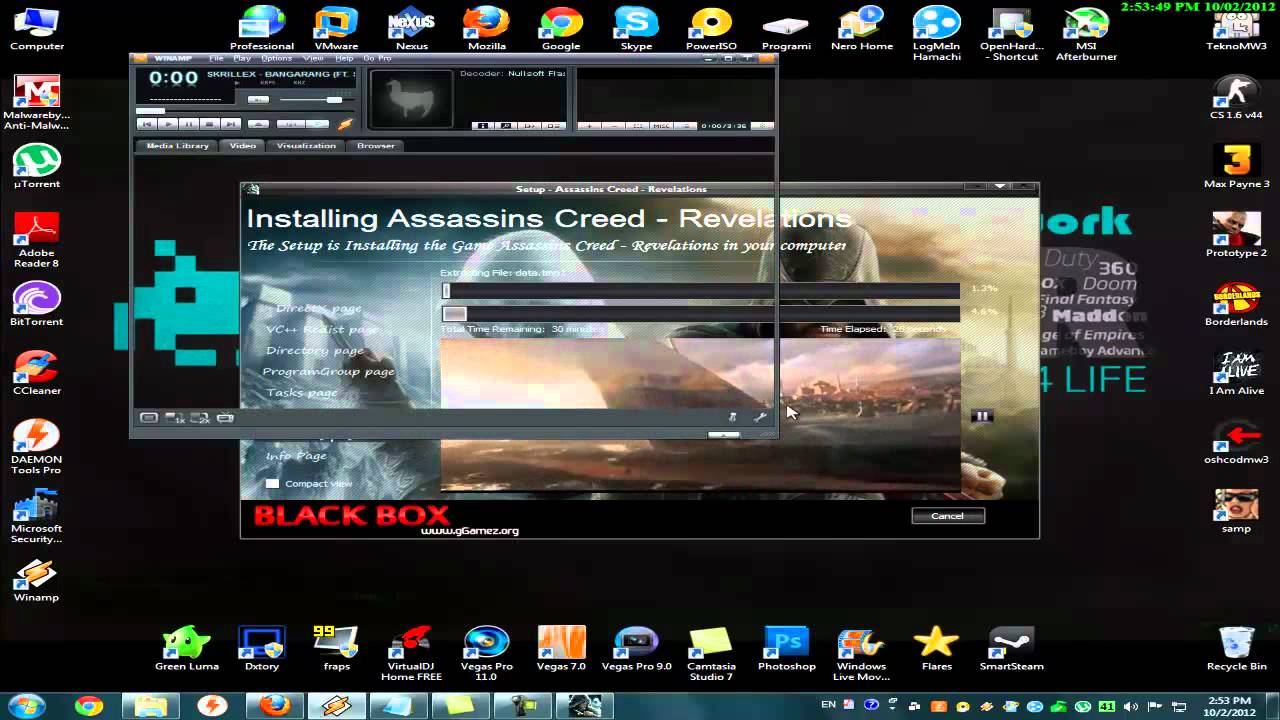
Task: Click the Firefox icon in the taskbar
Action: click(274, 705)
